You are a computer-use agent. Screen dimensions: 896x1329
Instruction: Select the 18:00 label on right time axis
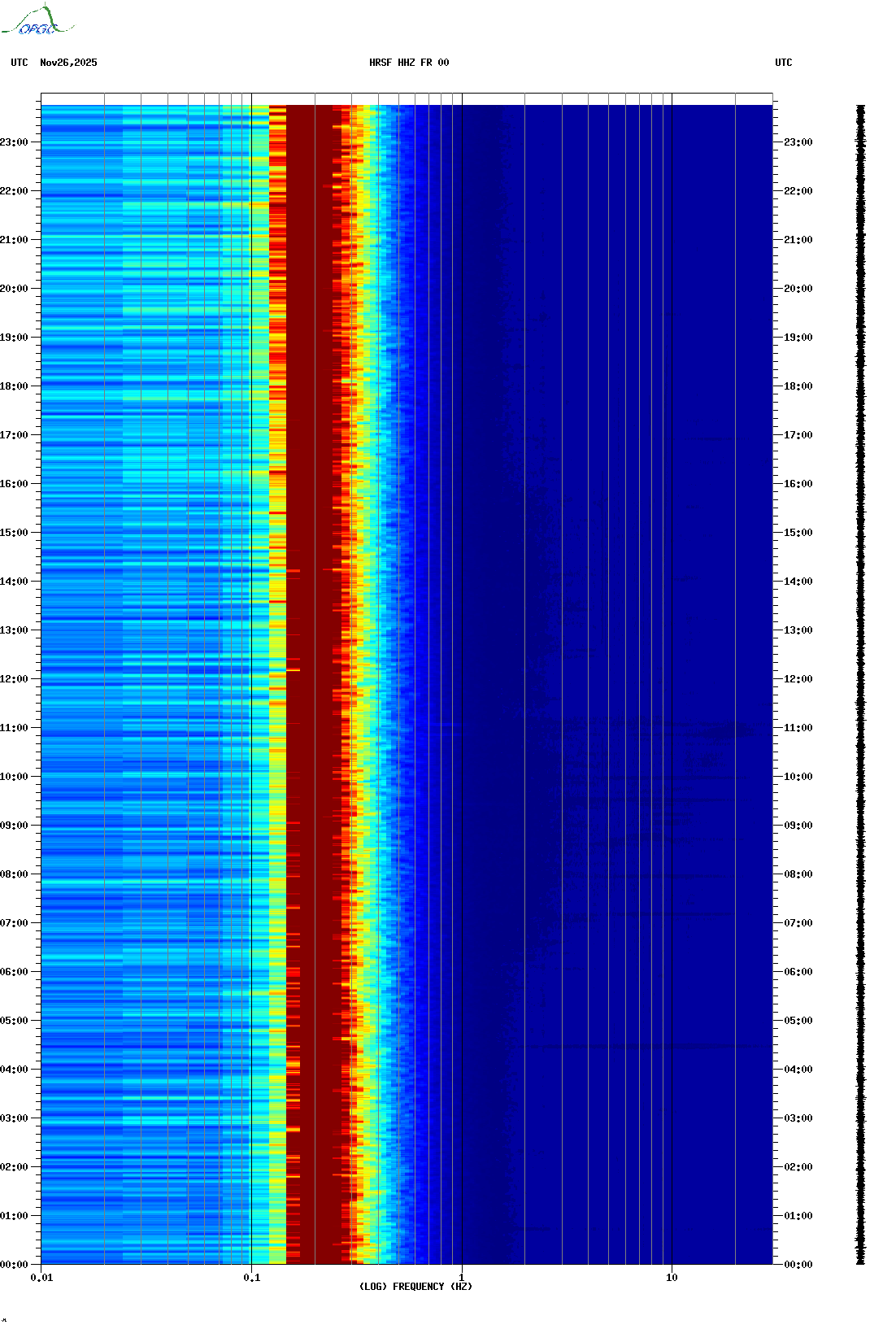798,386
